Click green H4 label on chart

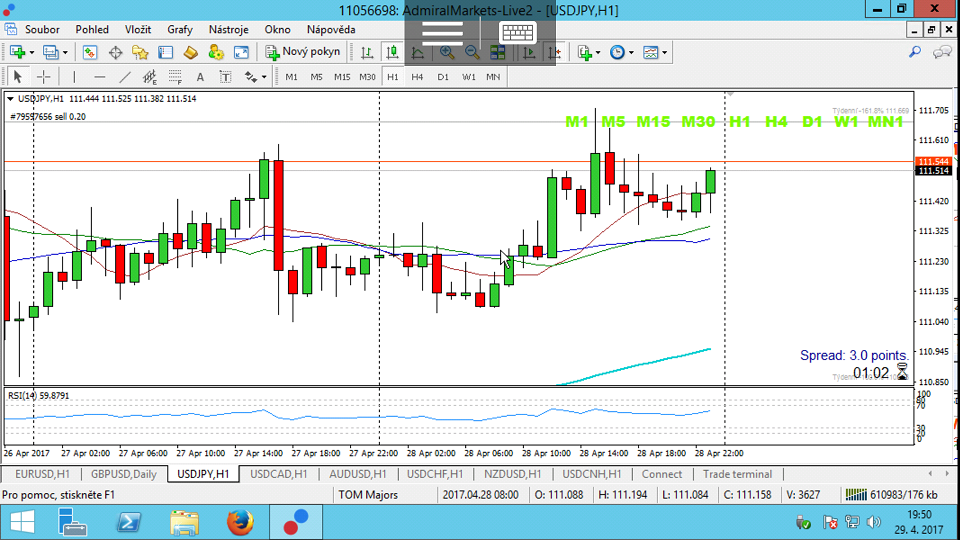pos(776,122)
